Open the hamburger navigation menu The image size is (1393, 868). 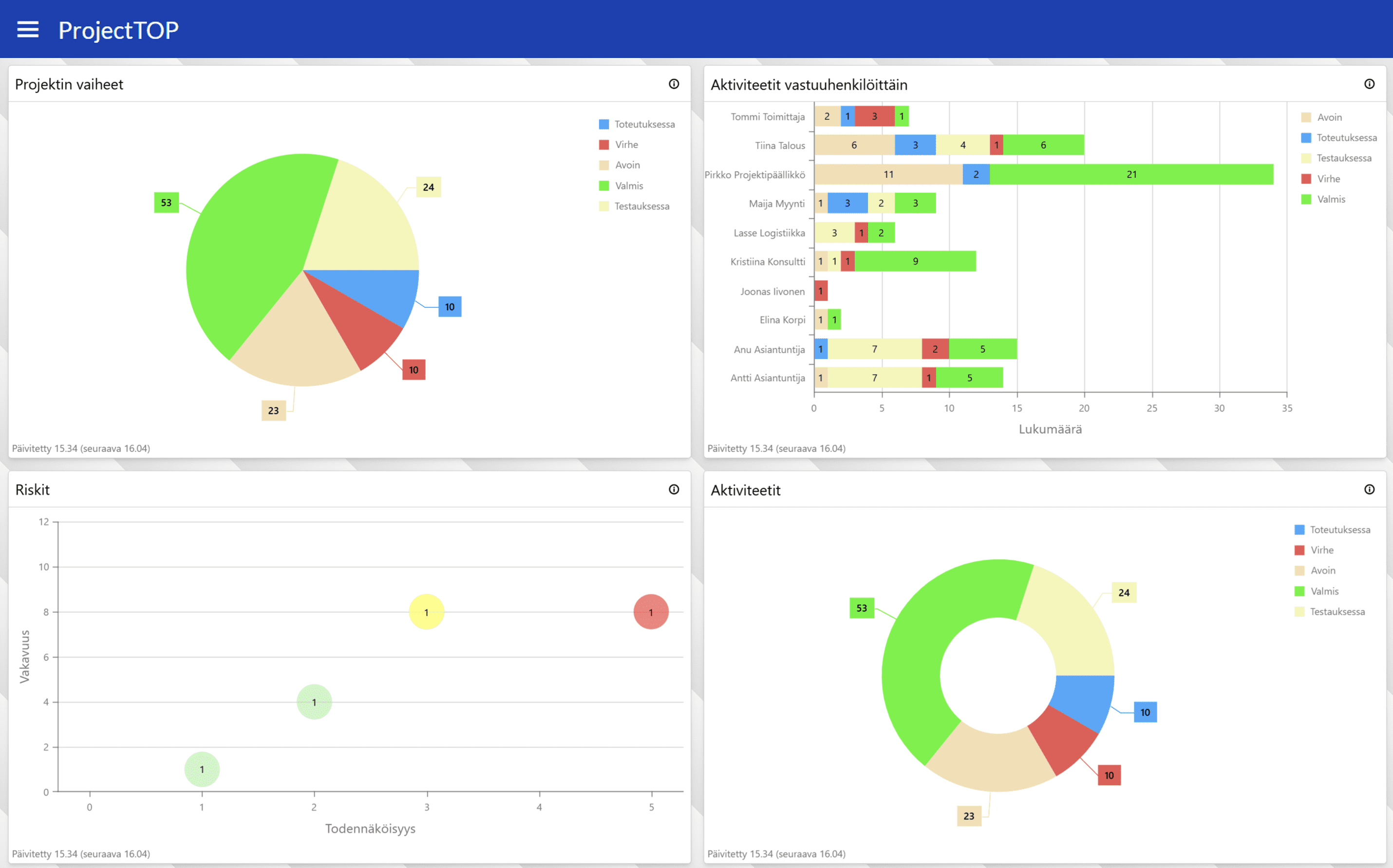tap(28, 29)
